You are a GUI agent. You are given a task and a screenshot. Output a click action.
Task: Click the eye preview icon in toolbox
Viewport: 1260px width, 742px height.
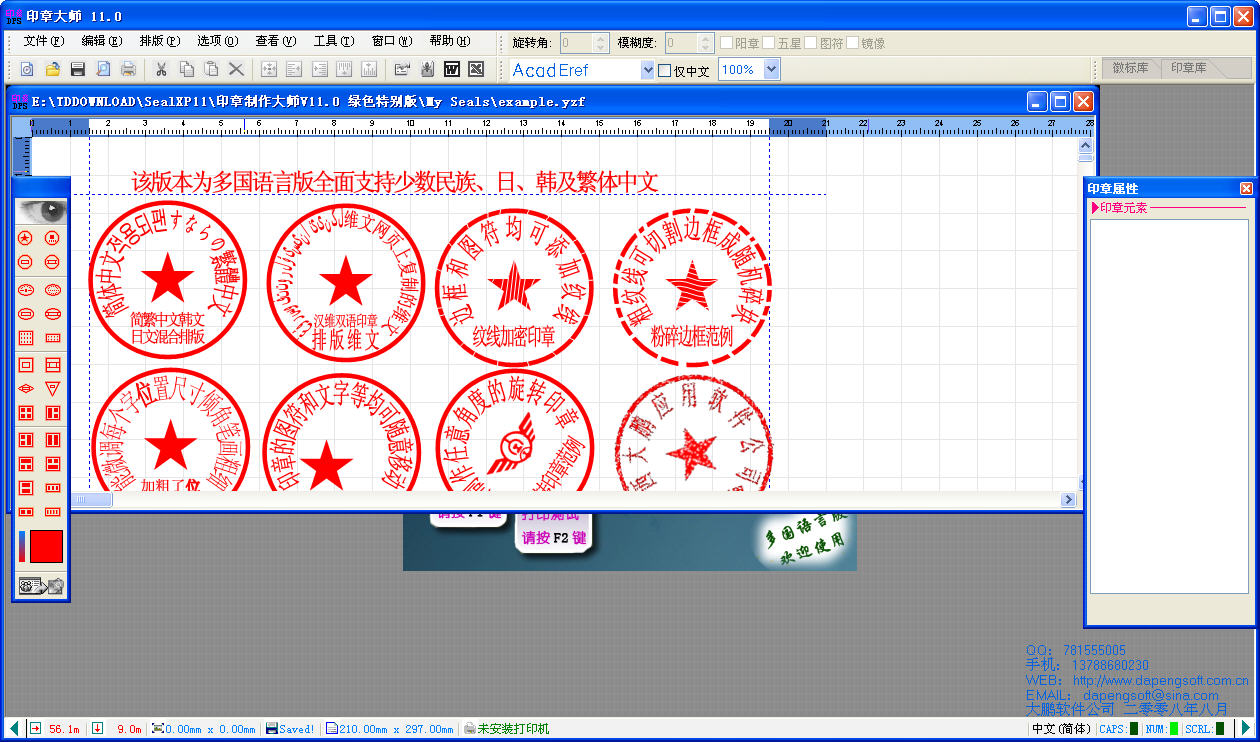click(x=40, y=211)
